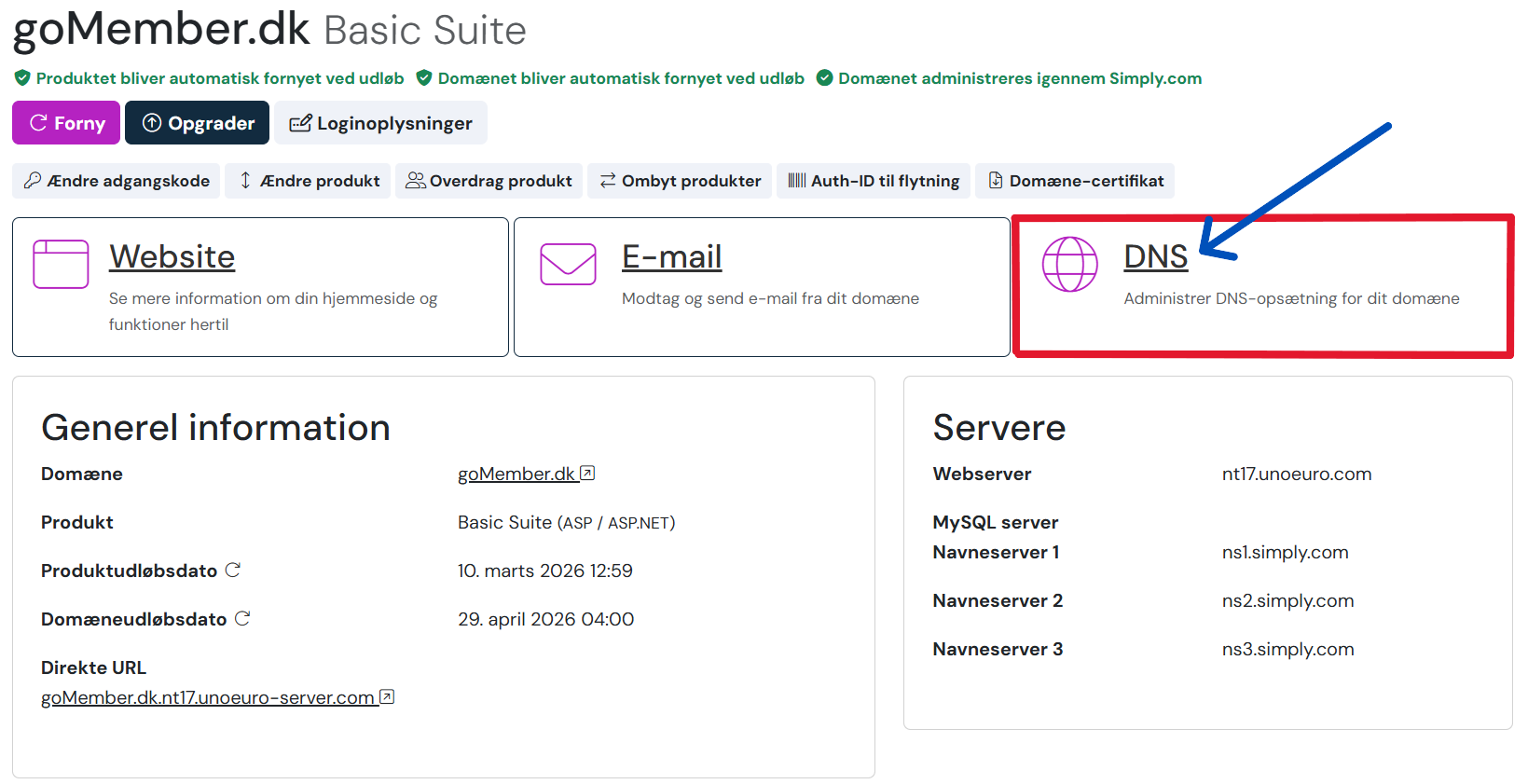The width and height of the screenshot is (1528, 784).
Task: Click the up-down arrow icon on Ændre produkt
Action: coord(245,180)
